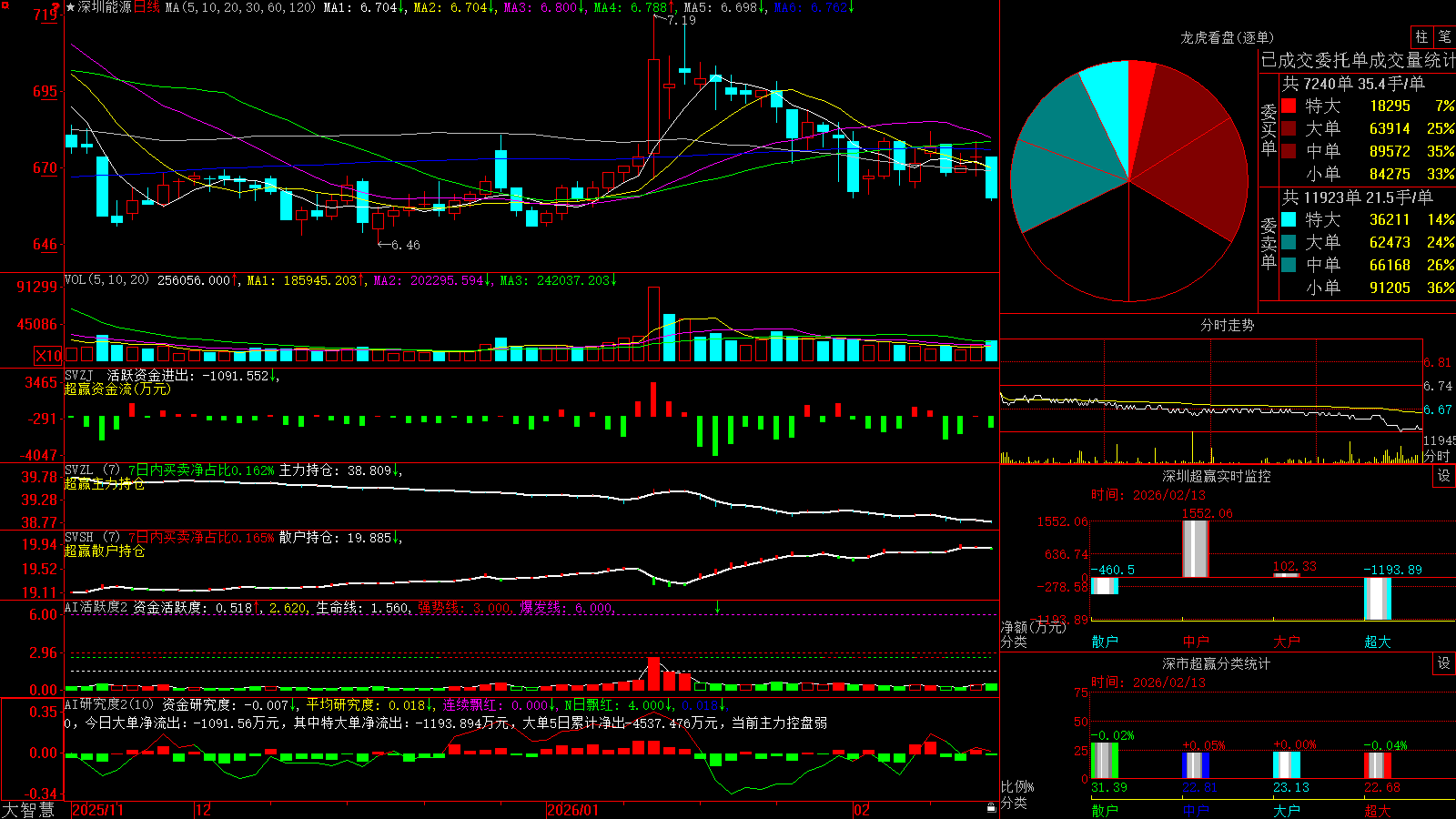This screenshot has height=819, width=1456.
Task: Click the SVZL (7) indicator label
Action: [92, 470]
